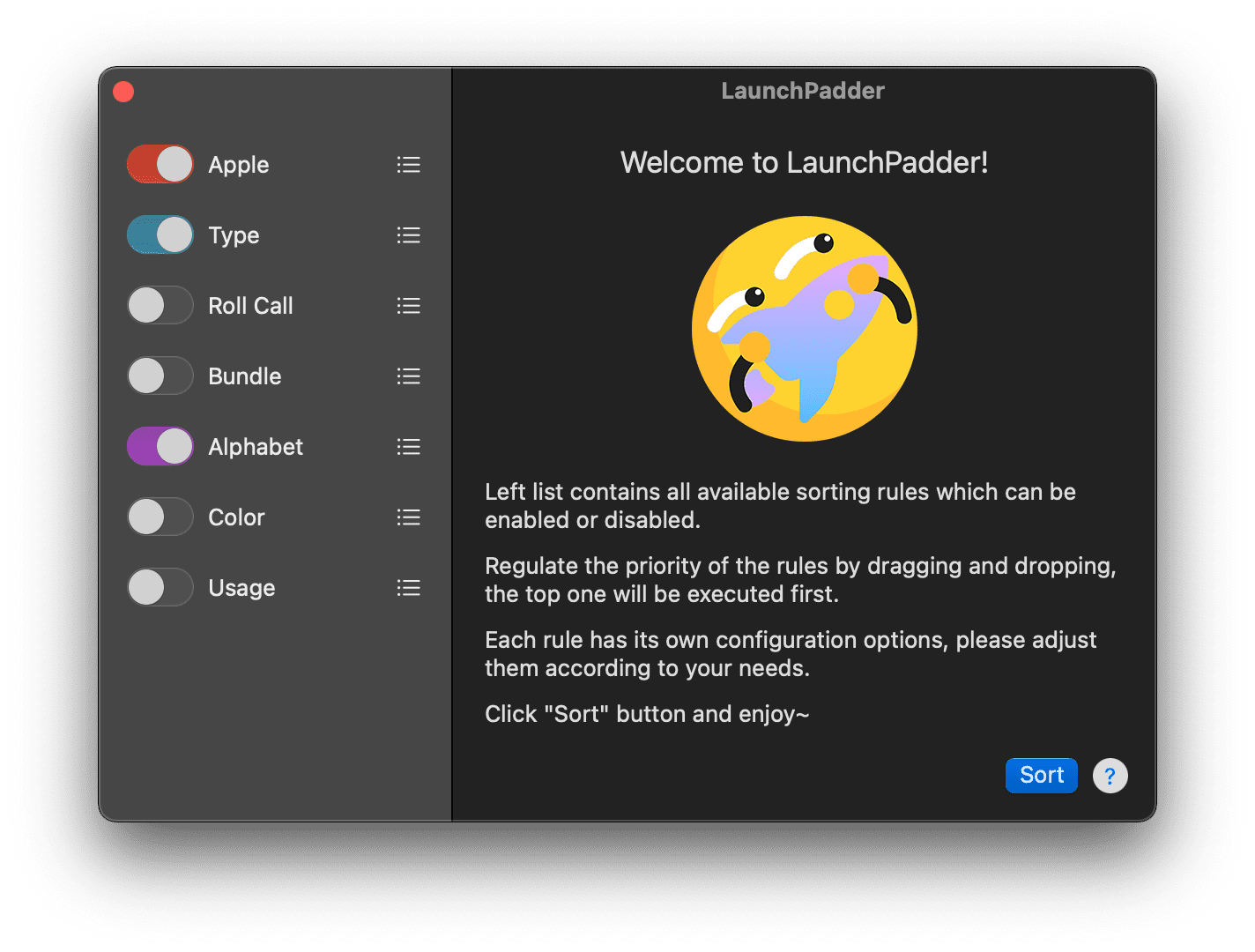The height and width of the screenshot is (952, 1255).
Task: Click the 'Click "Sort" button and enjoy~' text
Action: coord(647,714)
